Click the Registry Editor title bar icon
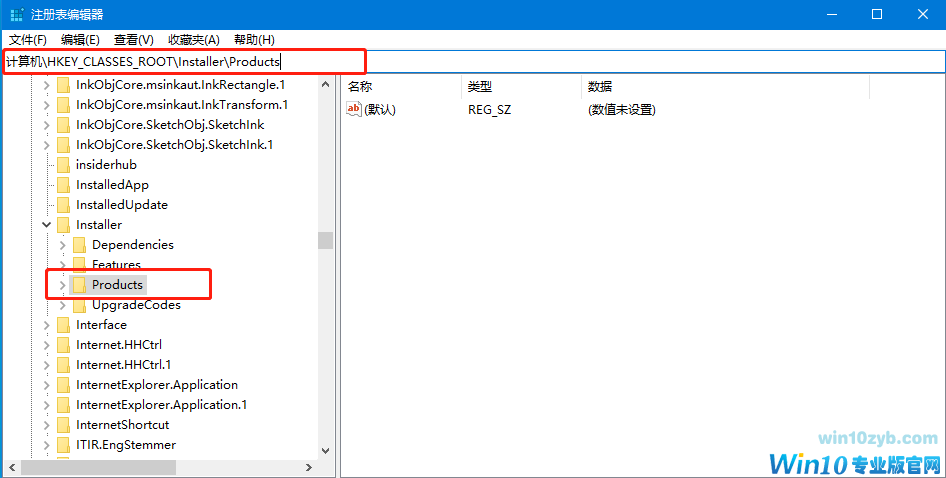This screenshot has height=478, width=946. click(x=17, y=14)
